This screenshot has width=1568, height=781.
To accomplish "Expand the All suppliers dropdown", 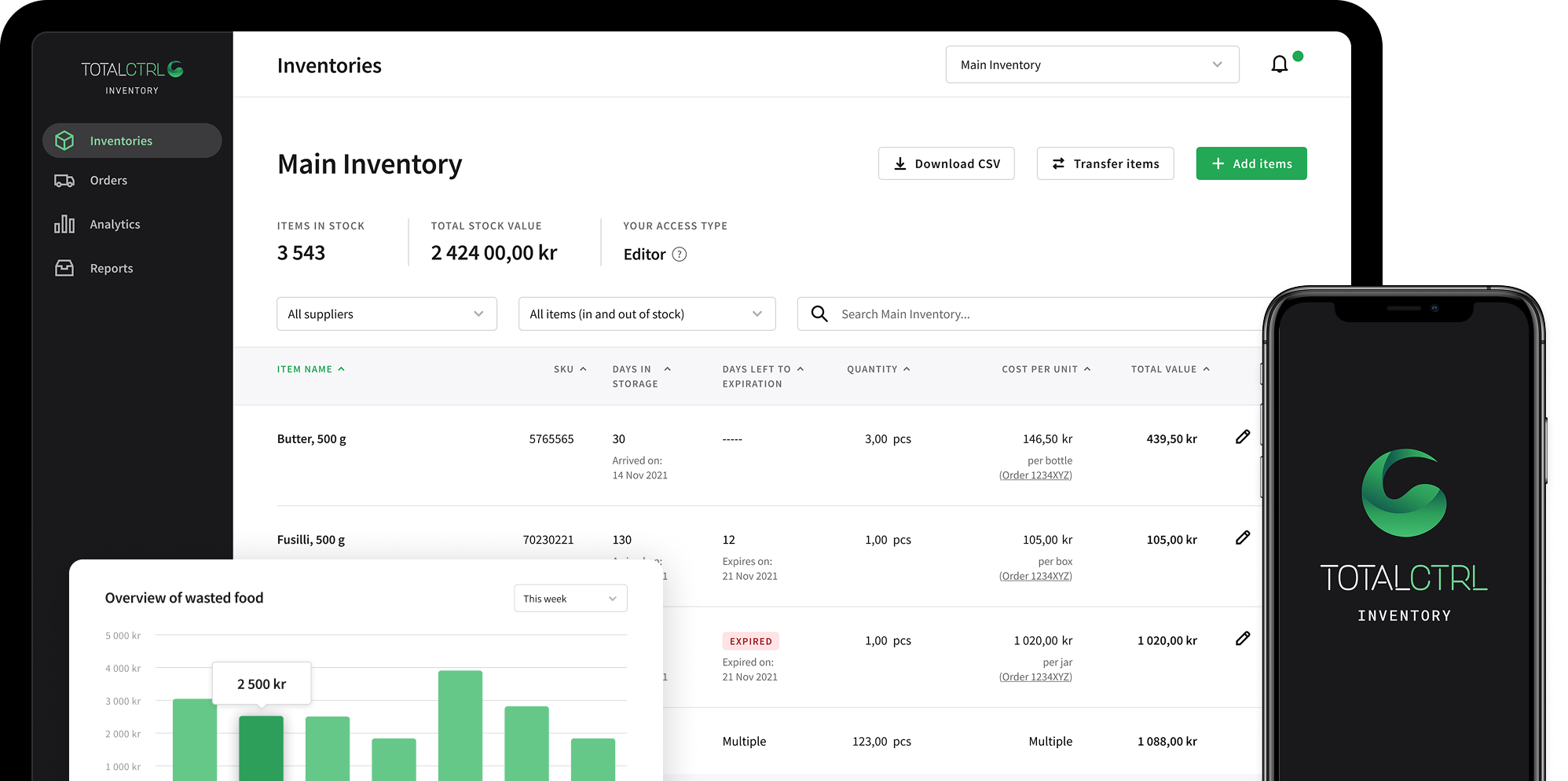I will point(387,314).
